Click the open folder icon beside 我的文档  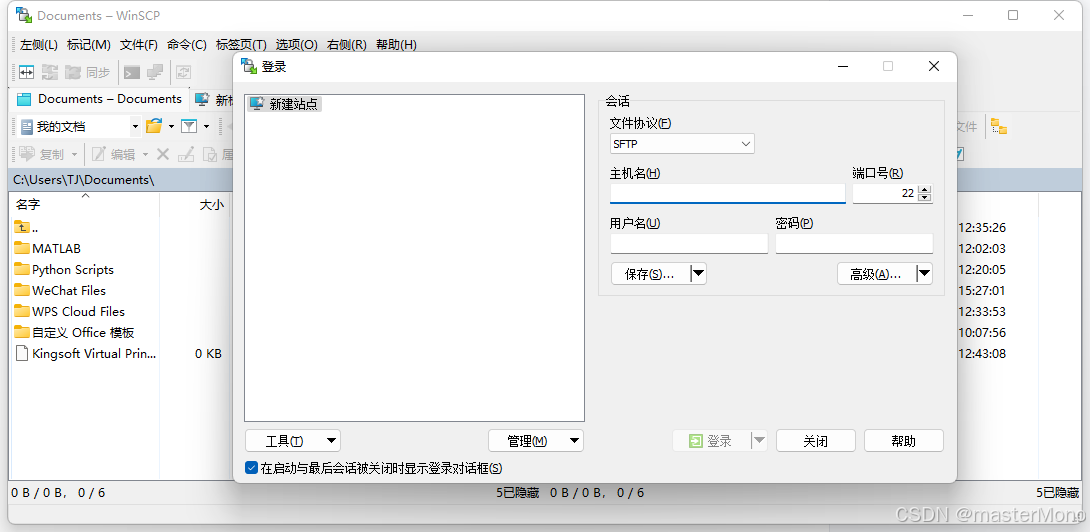pyautogui.click(x=154, y=127)
